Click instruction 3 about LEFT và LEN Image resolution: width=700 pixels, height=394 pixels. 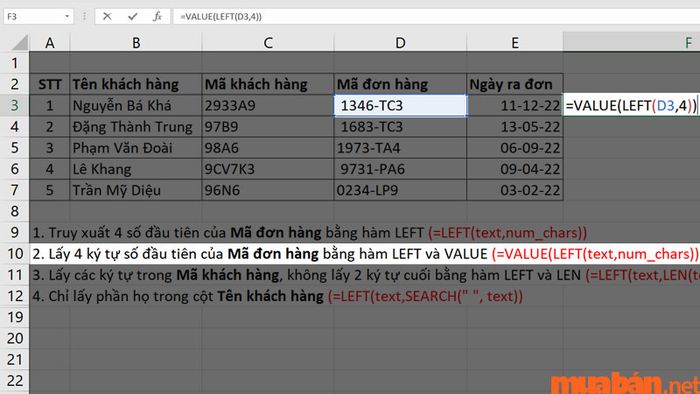(x=366, y=275)
